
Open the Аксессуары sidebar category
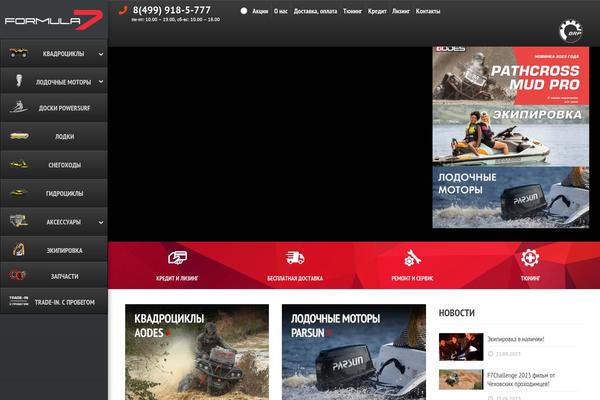click(54, 222)
